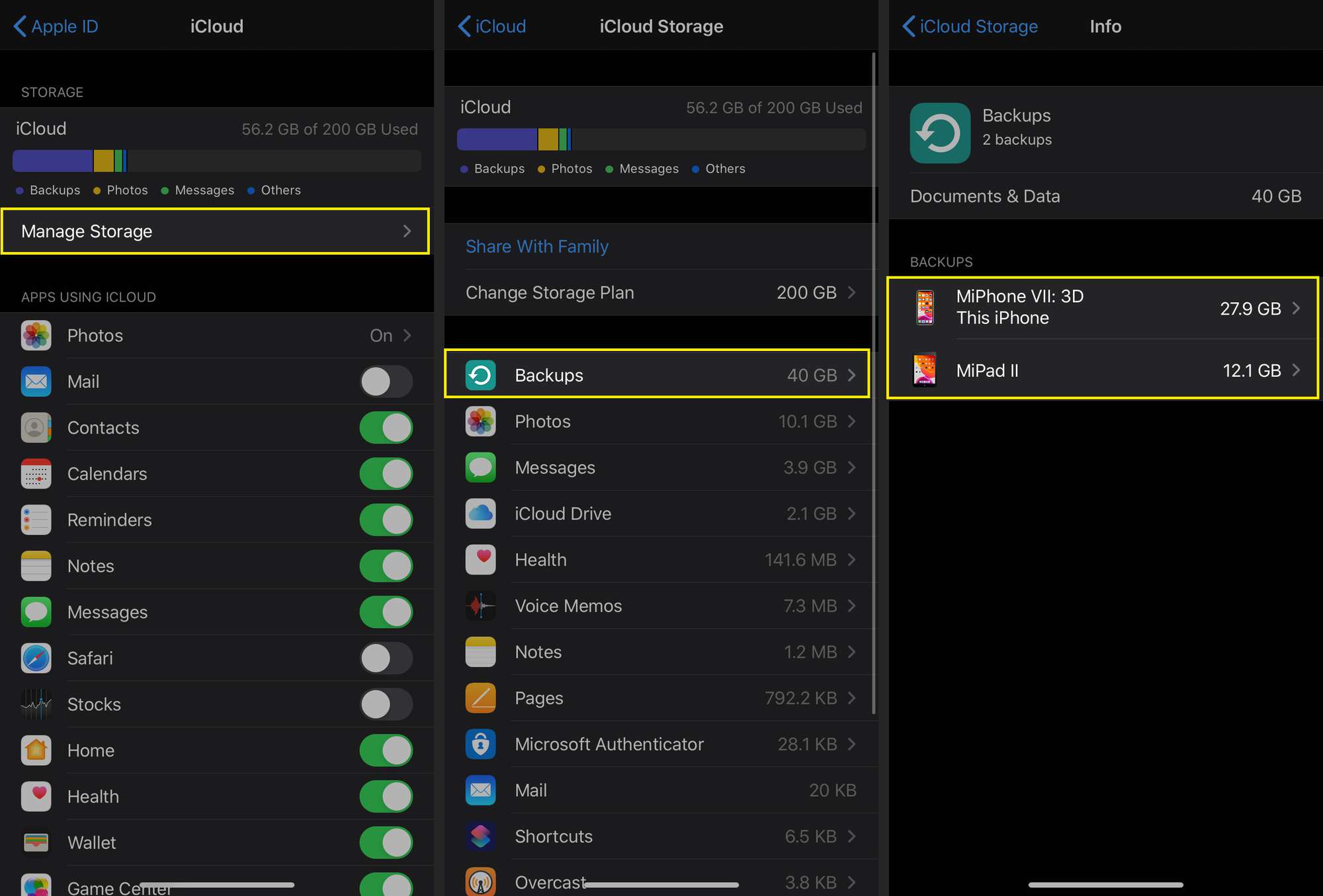Tap the Pages app icon

(x=480, y=698)
